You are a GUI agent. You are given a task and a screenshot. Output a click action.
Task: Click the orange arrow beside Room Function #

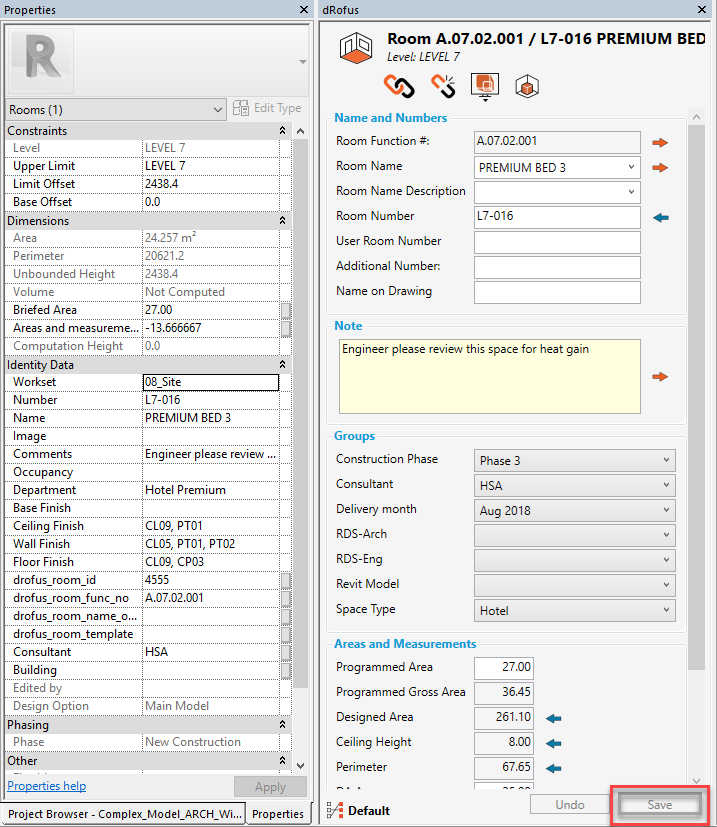point(660,143)
